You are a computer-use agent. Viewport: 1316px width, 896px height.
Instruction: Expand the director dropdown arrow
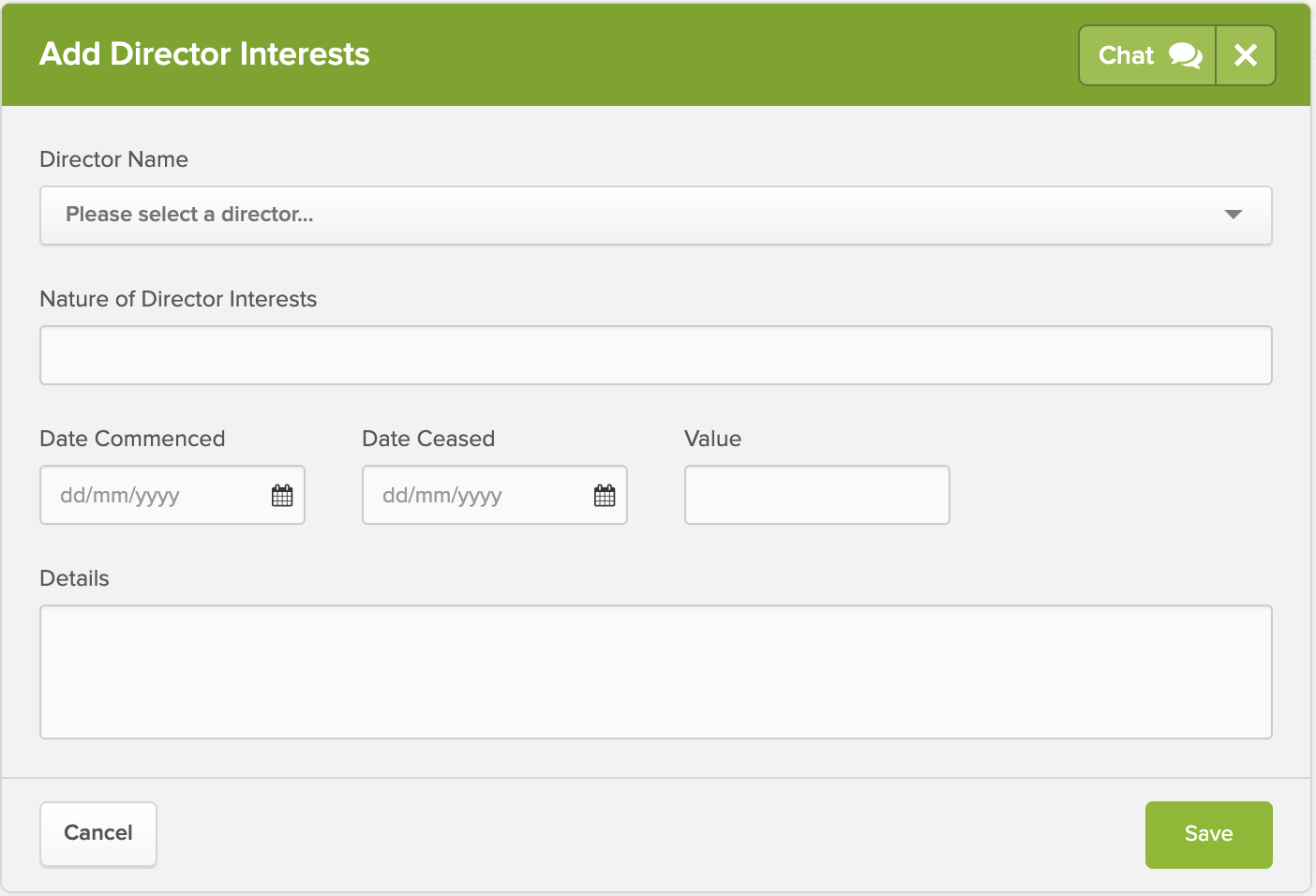point(1234,215)
